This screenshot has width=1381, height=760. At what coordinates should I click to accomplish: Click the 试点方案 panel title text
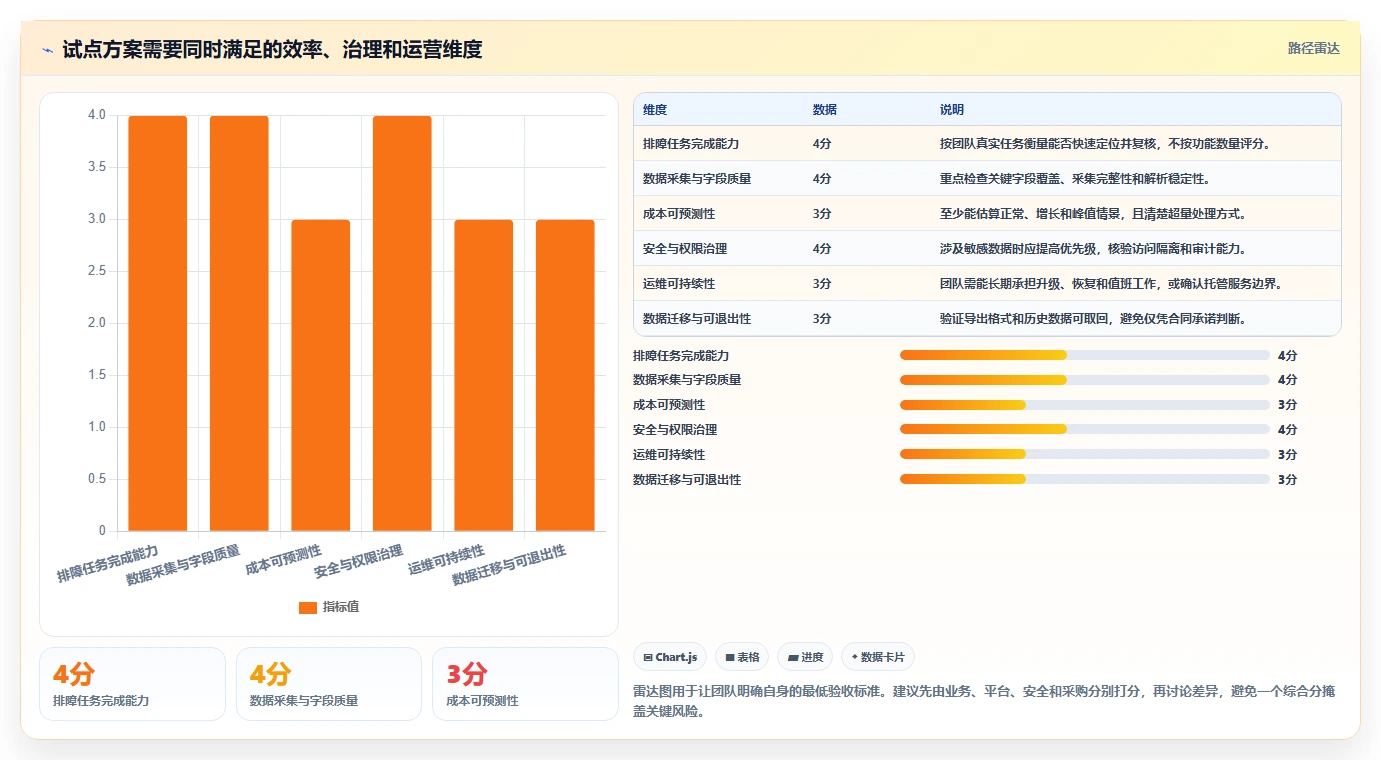pyautogui.click(x=272, y=49)
